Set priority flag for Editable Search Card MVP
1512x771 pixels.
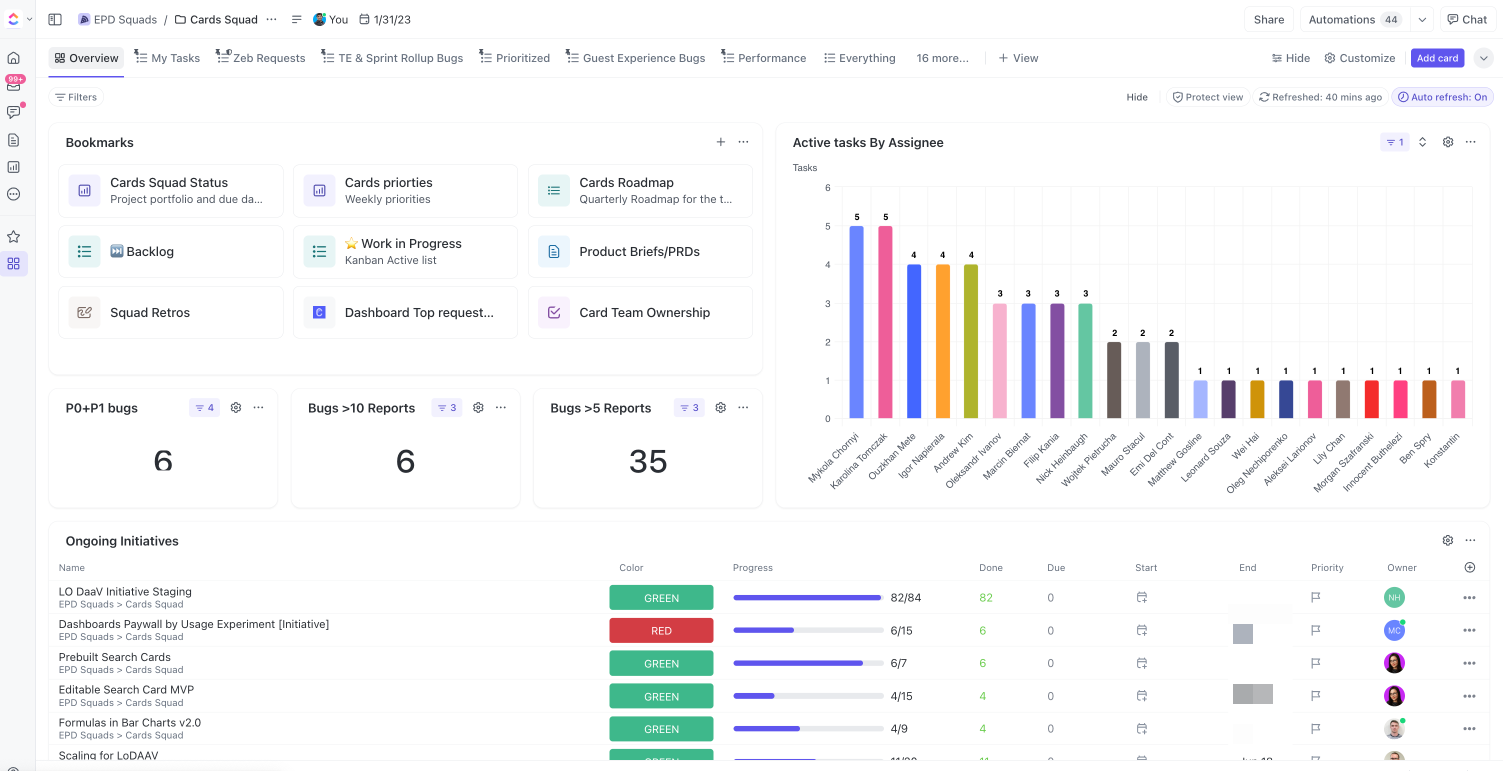coord(1316,696)
